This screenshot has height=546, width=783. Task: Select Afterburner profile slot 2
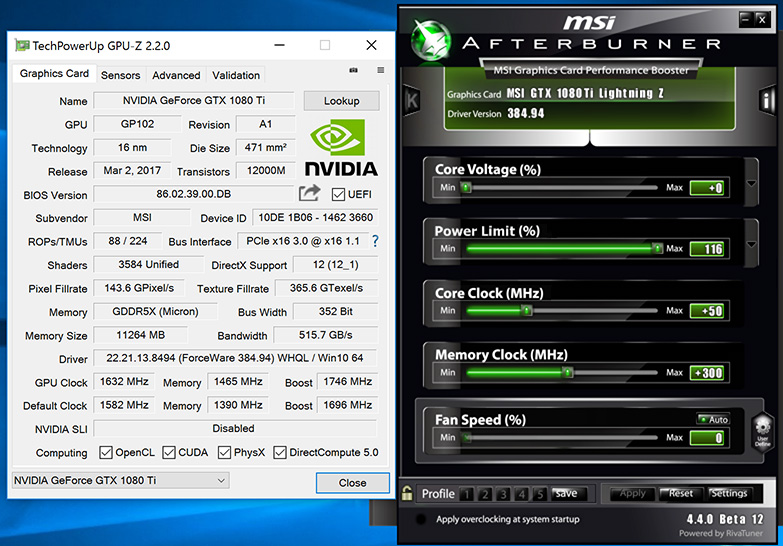[x=485, y=494]
